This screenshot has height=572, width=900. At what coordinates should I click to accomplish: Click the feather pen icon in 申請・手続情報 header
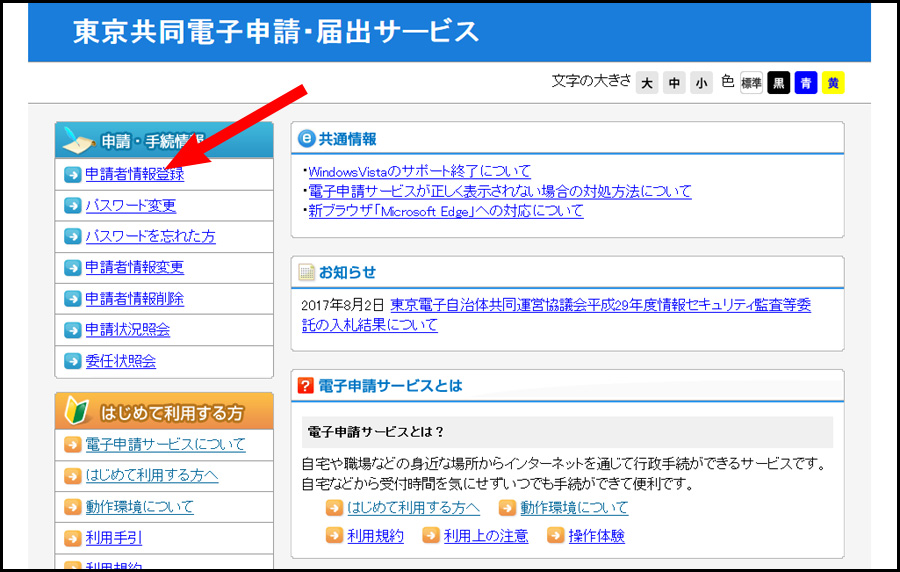79,141
